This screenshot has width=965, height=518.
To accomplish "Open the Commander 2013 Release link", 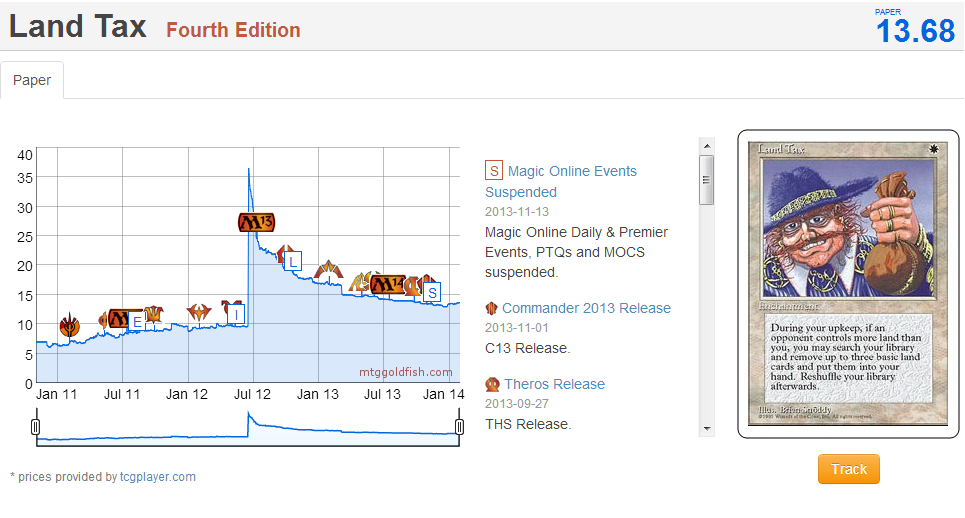I will coord(586,308).
